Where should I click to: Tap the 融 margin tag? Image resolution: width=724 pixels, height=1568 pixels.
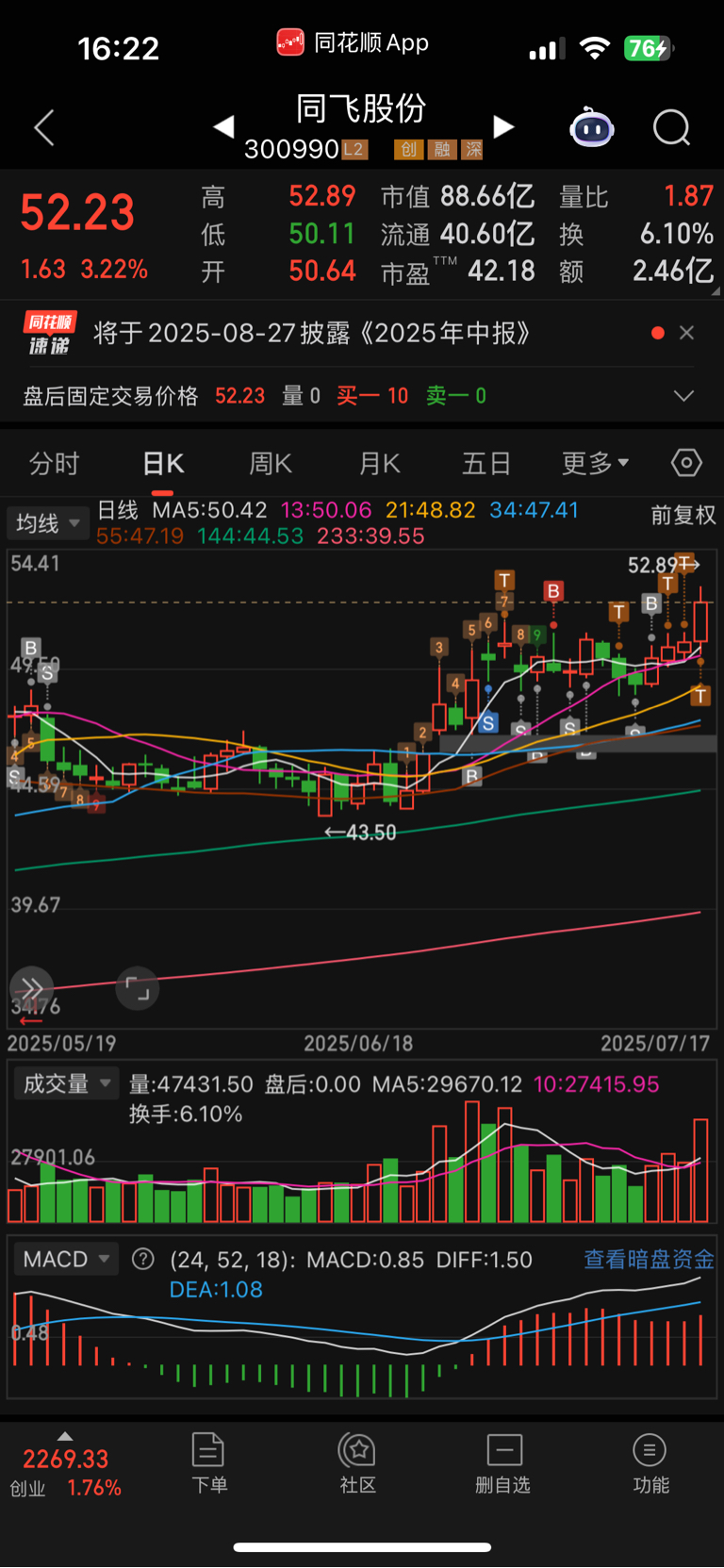pos(442,149)
